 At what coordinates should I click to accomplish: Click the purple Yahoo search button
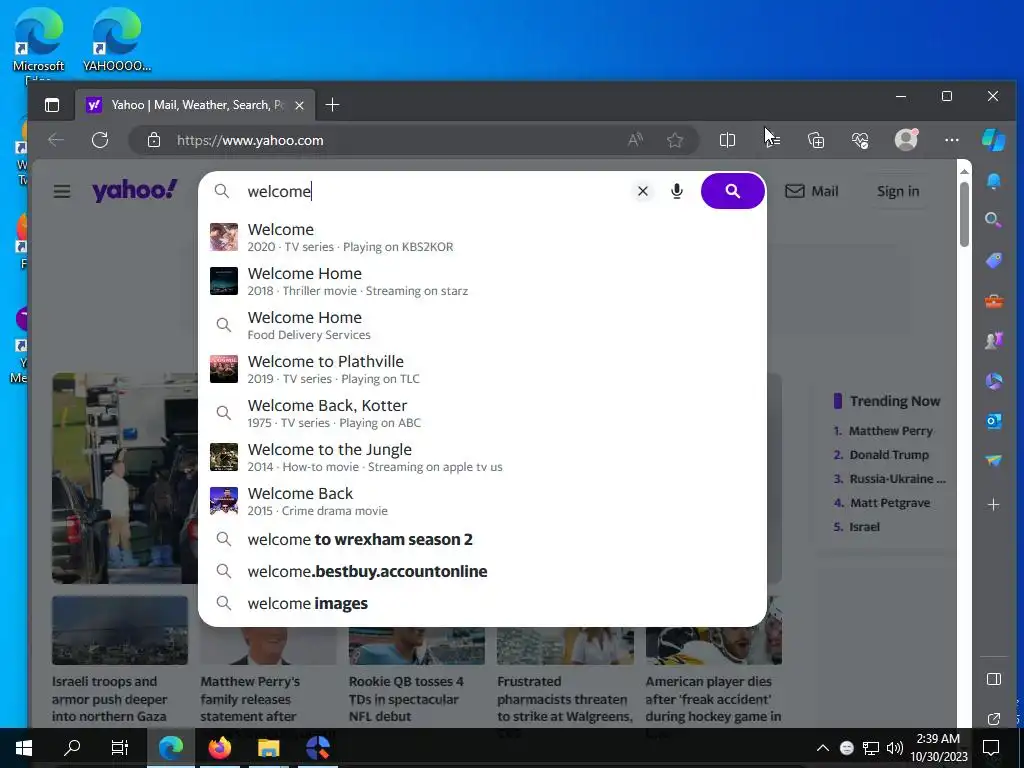[x=732, y=191]
